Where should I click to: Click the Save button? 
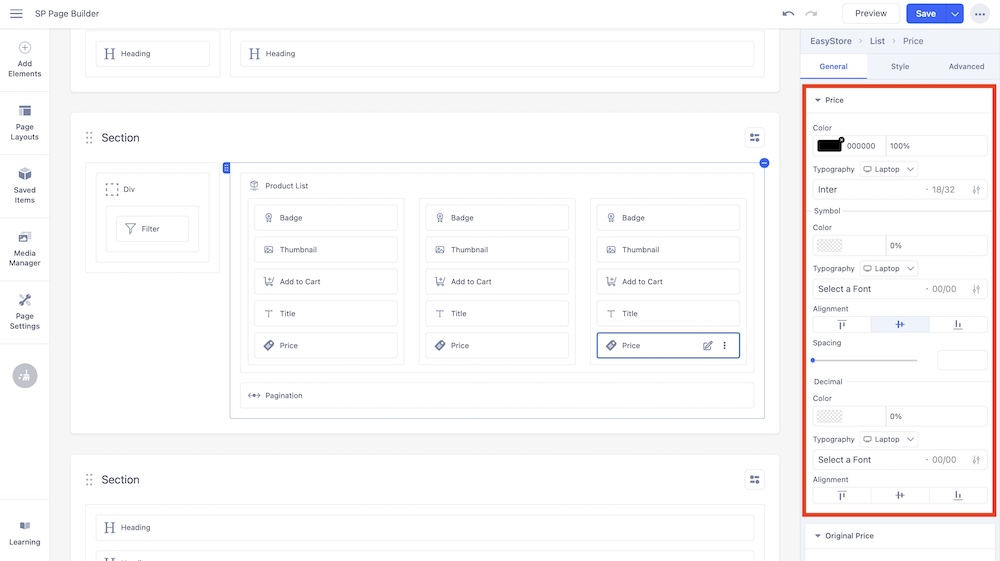pyautogui.click(x=925, y=14)
